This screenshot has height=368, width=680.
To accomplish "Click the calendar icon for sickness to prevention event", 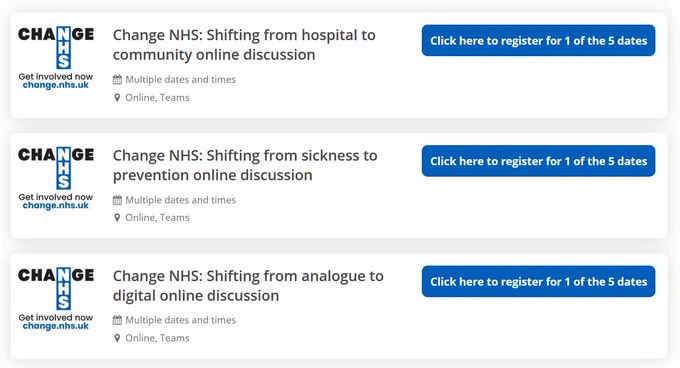I will [x=117, y=200].
